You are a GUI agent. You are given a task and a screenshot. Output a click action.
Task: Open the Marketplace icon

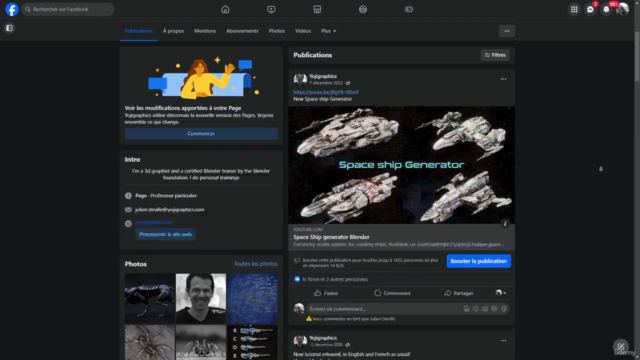click(317, 9)
